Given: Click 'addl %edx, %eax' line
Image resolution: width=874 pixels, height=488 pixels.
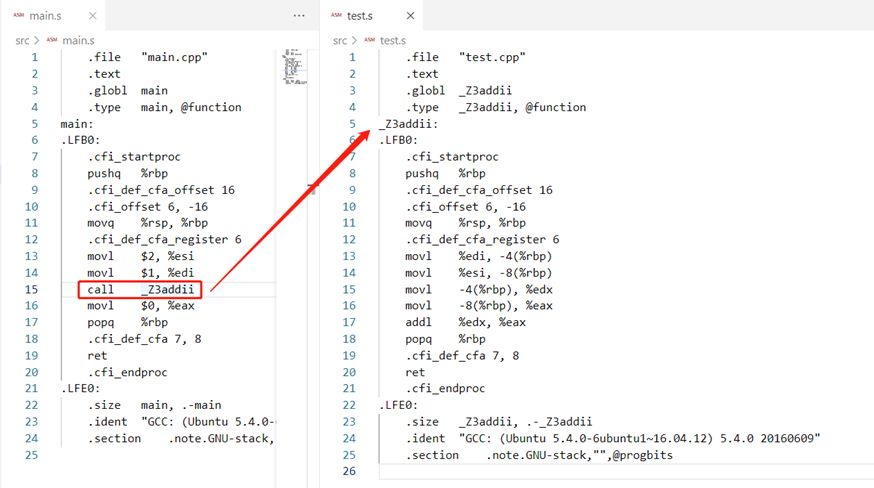Looking at the screenshot, I should (465, 322).
